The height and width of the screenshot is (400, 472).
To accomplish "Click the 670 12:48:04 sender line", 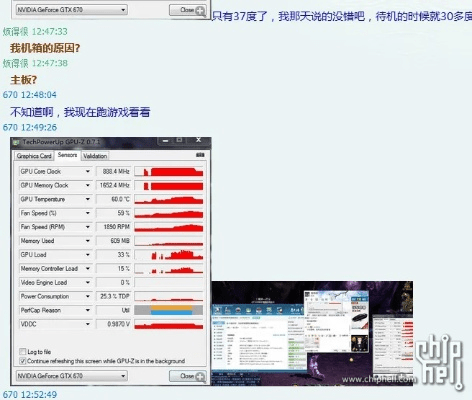I will point(30,95).
